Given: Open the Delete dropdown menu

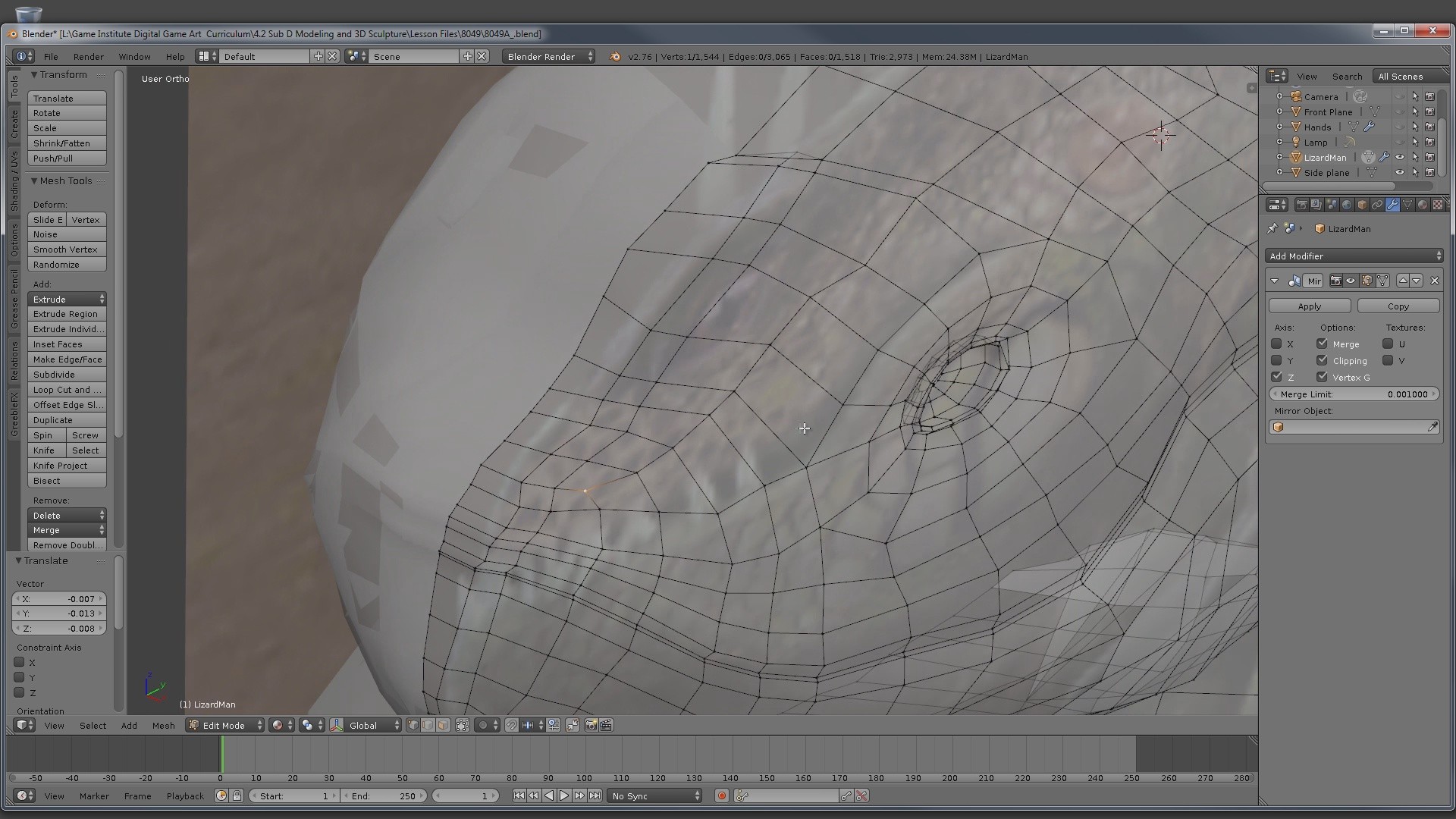Looking at the screenshot, I should click(67, 515).
